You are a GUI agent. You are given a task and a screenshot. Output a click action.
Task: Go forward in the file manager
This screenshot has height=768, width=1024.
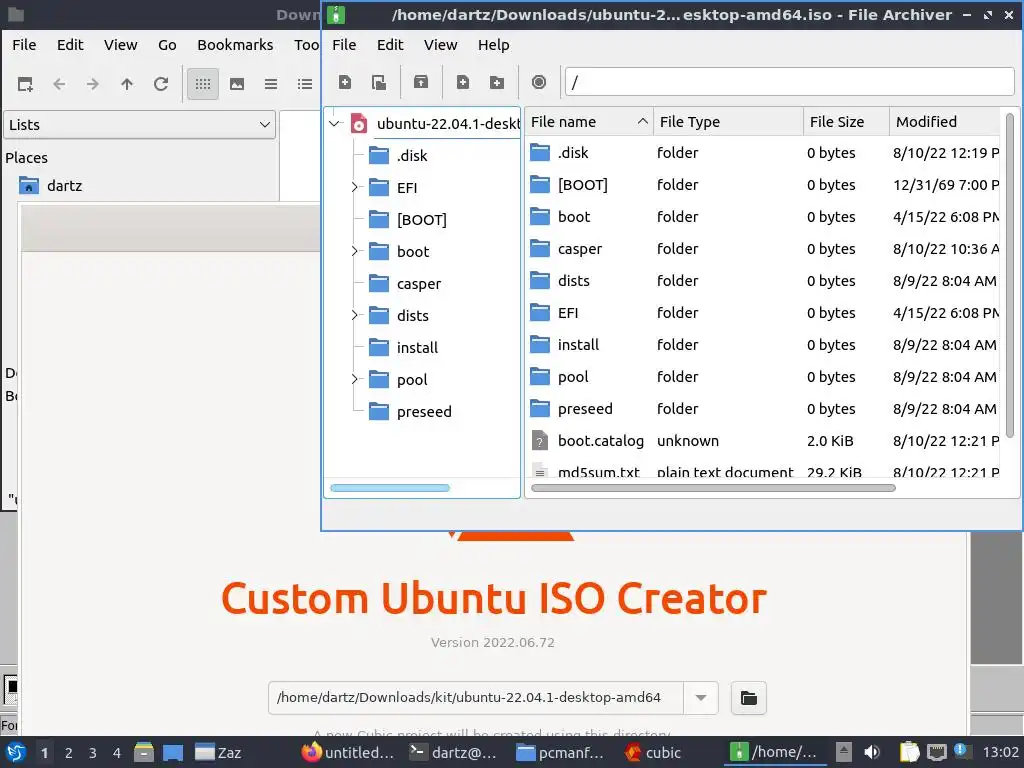pyautogui.click(x=93, y=84)
